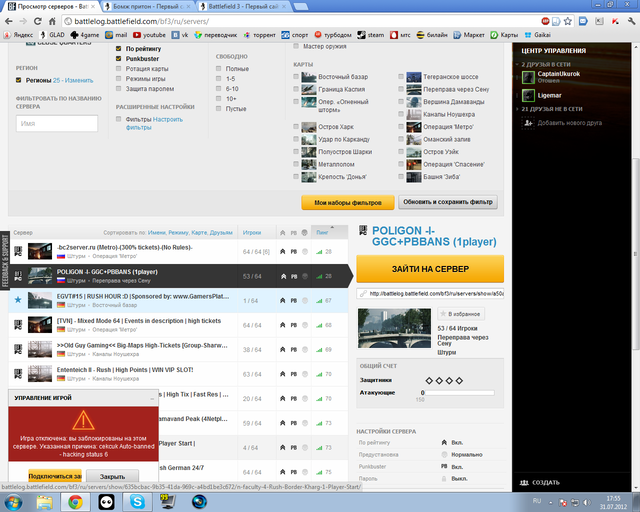This screenshot has width=640, height=512.
Task: Uncheck the Punkbuster checkbox
Action: tap(118, 58)
